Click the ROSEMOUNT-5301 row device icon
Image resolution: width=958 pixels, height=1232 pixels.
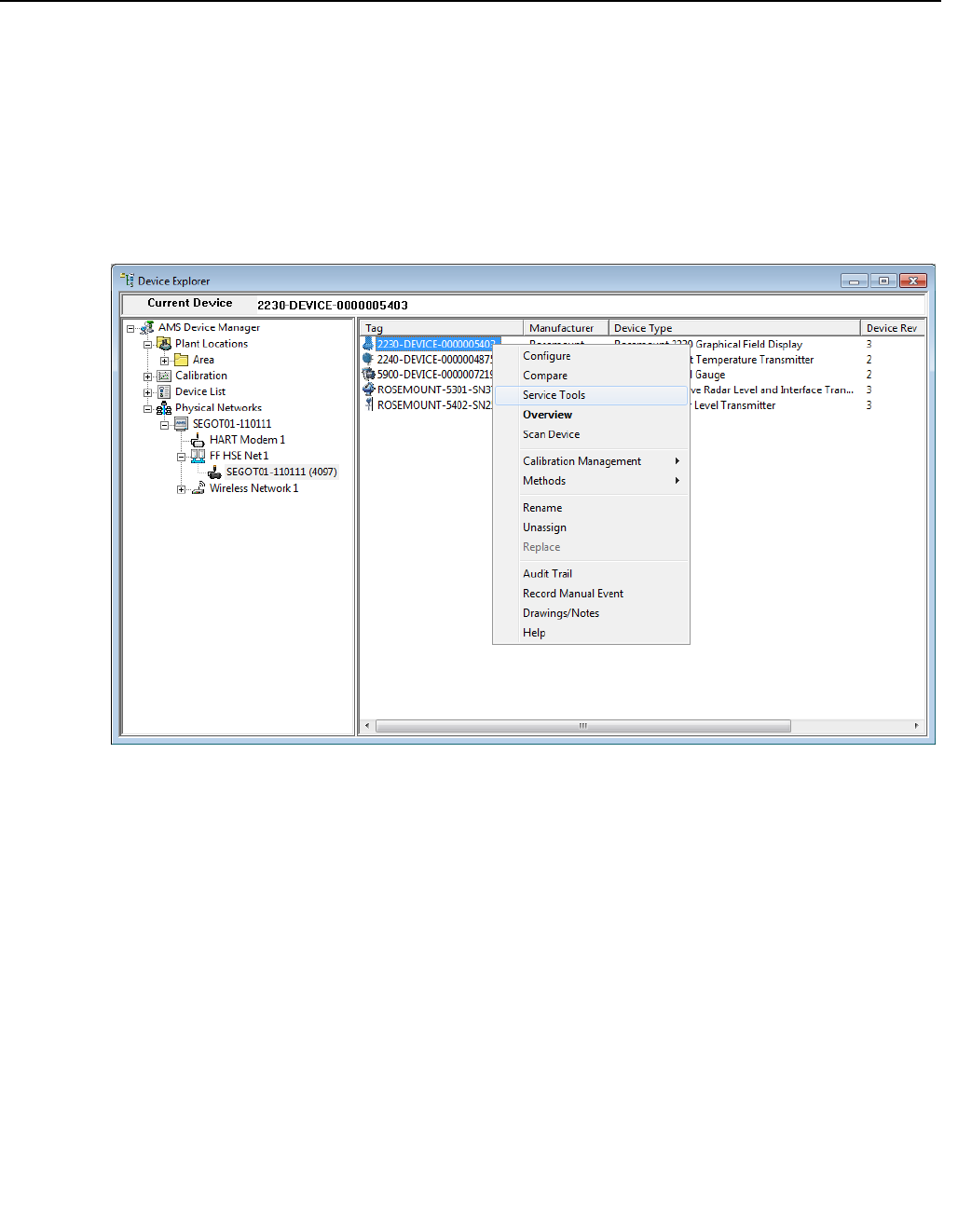pyautogui.click(x=368, y=390)
